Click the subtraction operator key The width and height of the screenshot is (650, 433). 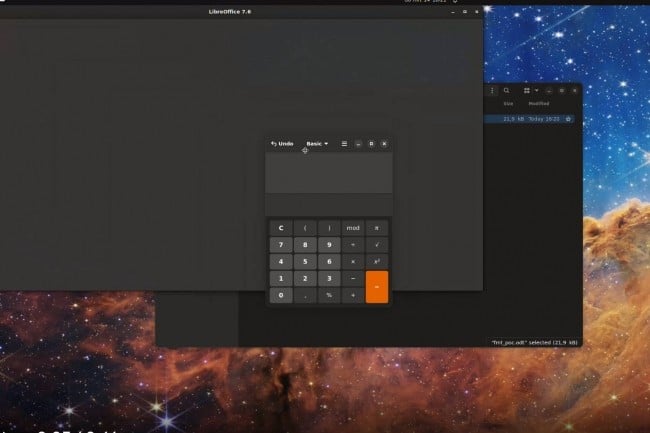coord(353,278)
